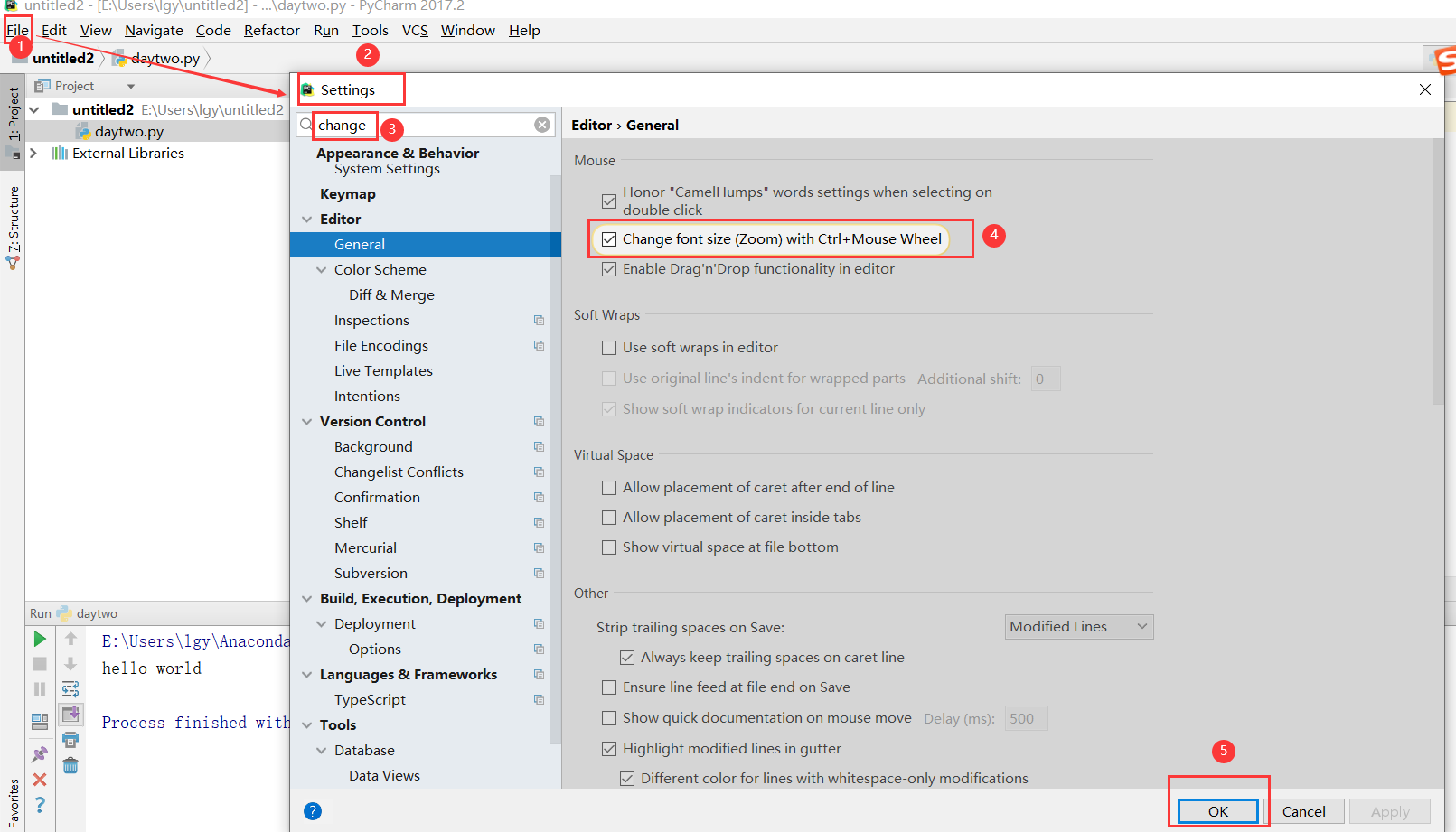Collapse the Color Scheme settings node
Screen dimensions: 1456x832
[322, 270]
